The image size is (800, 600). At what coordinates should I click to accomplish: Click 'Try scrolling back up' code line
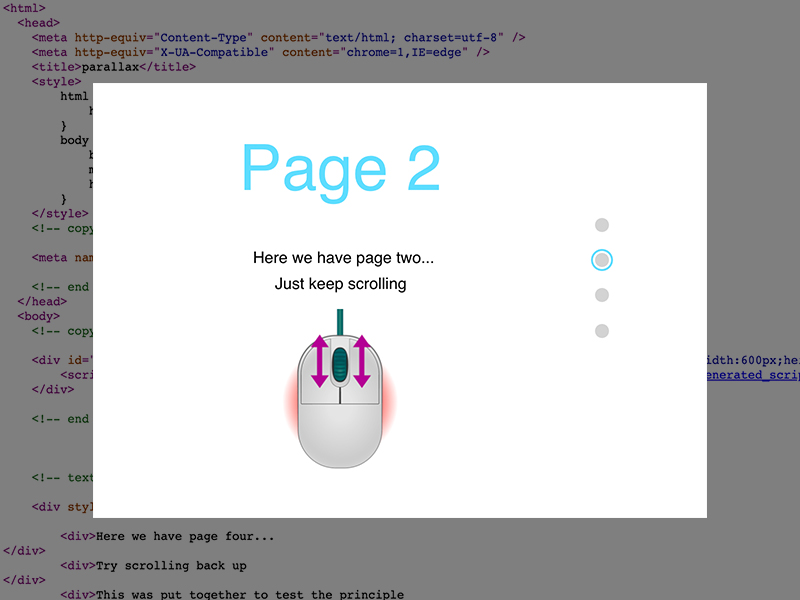[171, 565]
